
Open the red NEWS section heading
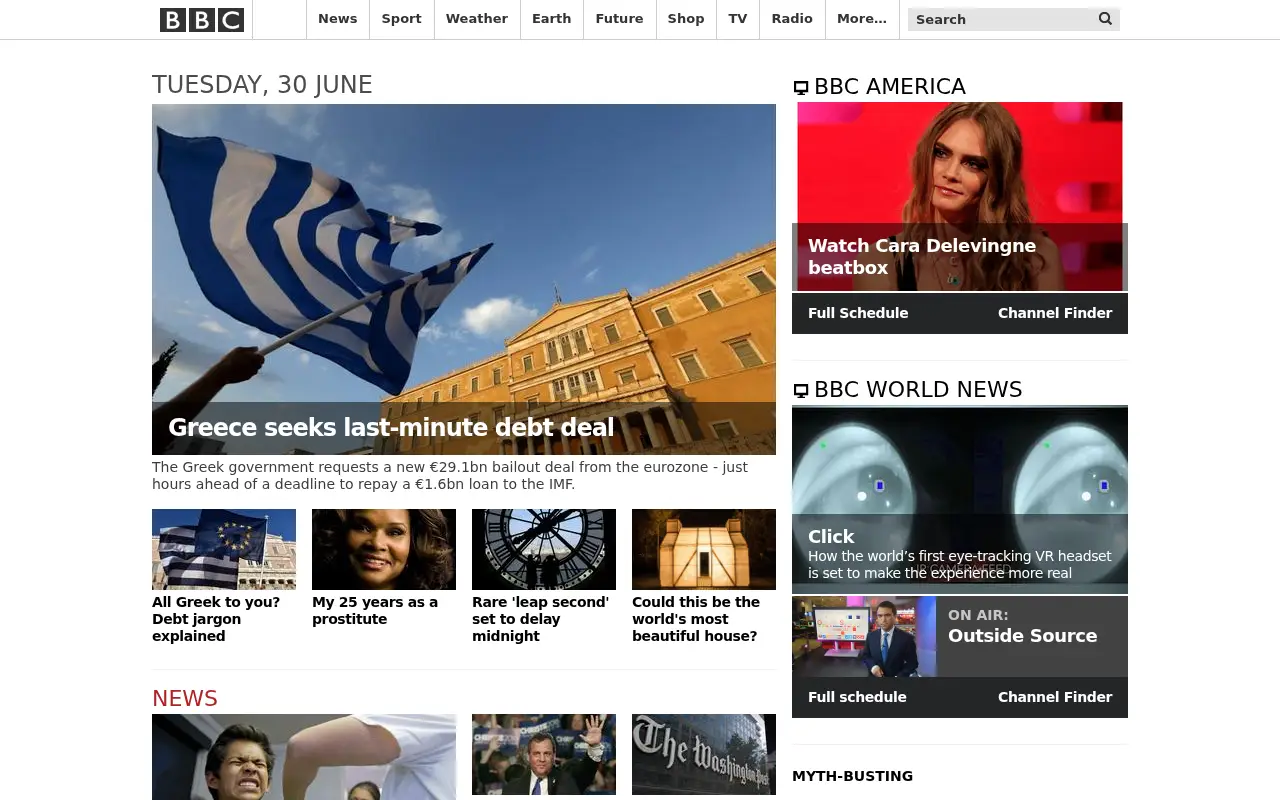185,698
